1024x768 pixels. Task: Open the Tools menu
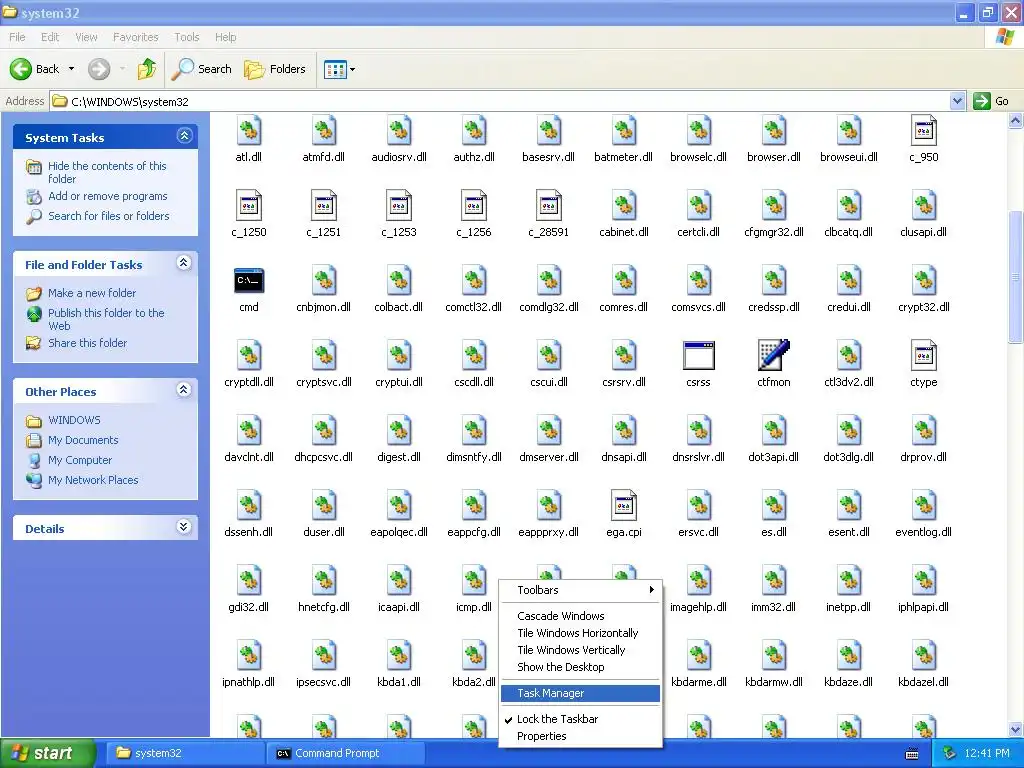(186, 37)
